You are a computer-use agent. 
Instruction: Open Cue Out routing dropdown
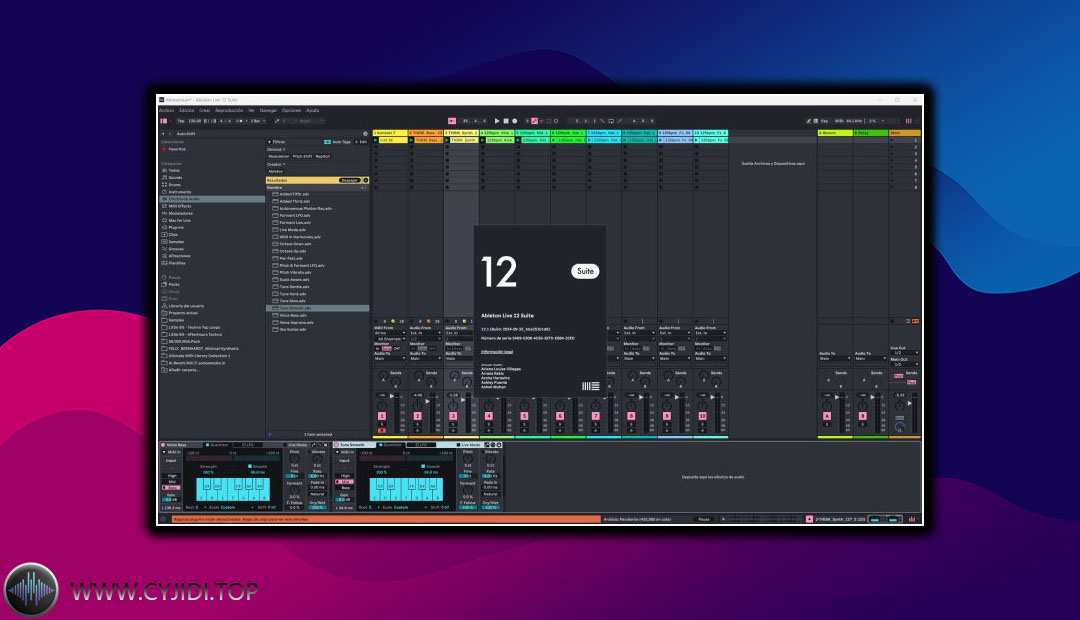904,353
